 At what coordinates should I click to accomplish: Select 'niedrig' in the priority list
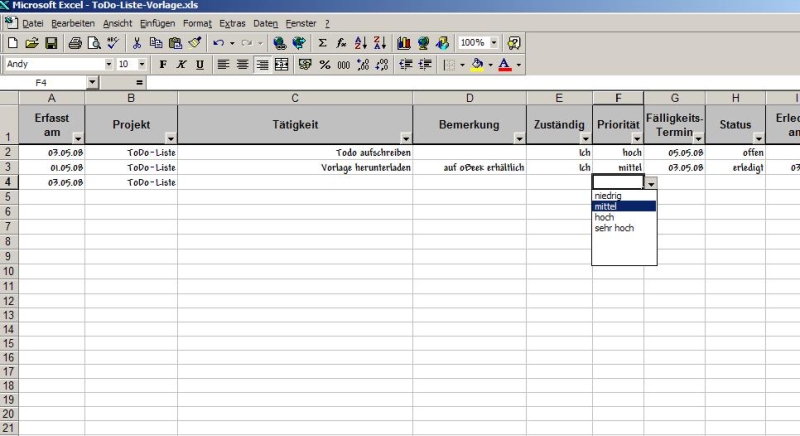coord(608,196)
